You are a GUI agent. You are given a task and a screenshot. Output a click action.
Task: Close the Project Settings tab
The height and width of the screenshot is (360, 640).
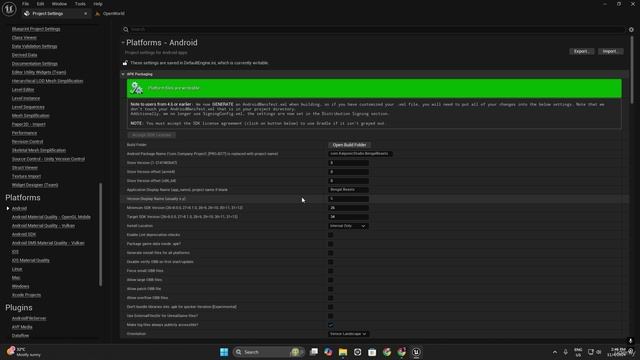coord(85,13)
